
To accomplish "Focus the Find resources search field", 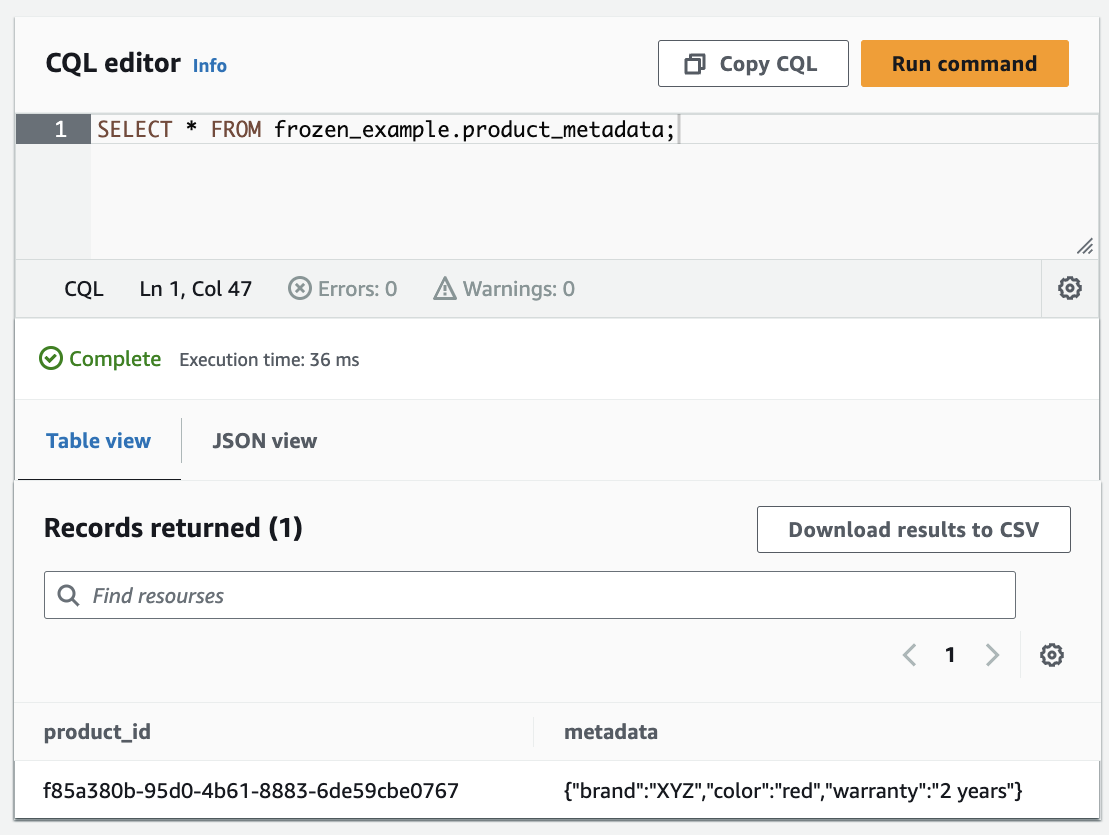I will (x=540, y=596).
